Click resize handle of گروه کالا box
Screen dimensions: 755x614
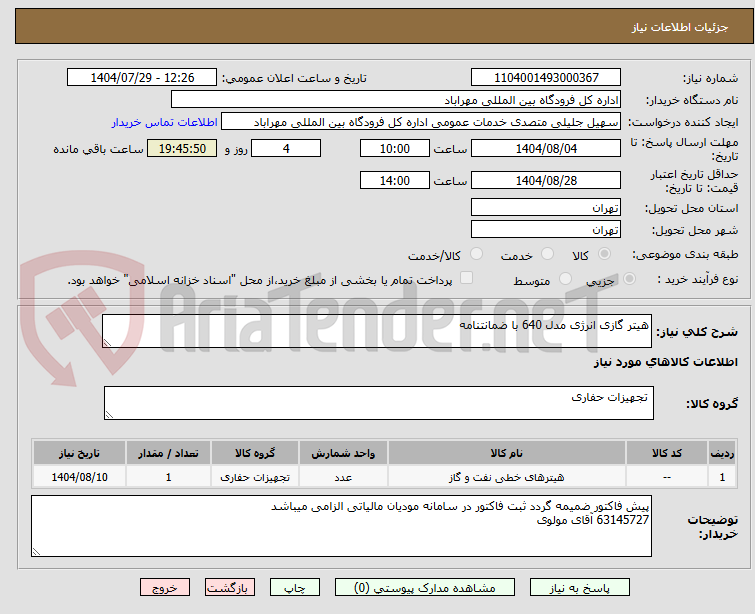coord(109,415)
